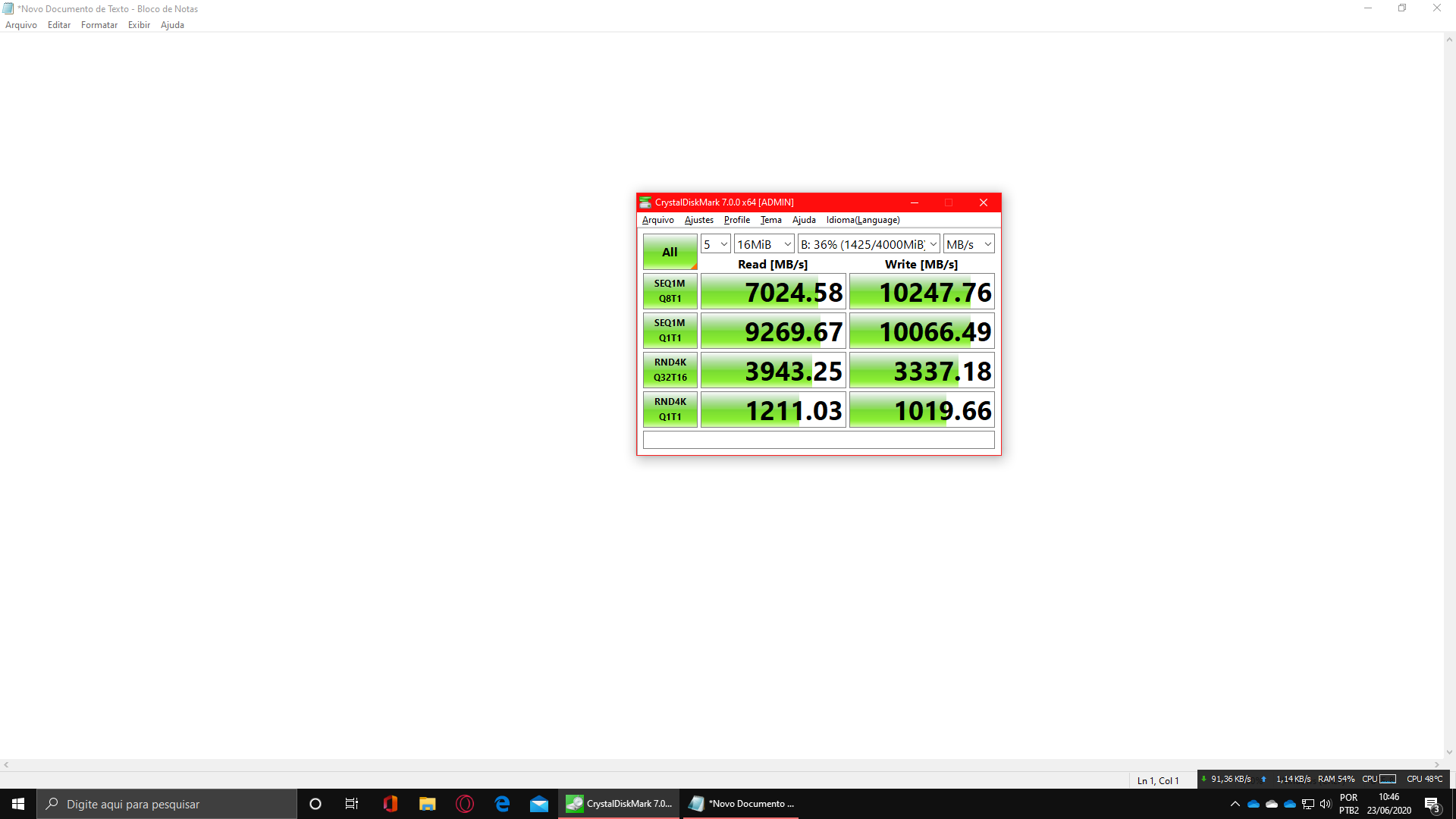Open the MB/s unit dropdown

968,244
